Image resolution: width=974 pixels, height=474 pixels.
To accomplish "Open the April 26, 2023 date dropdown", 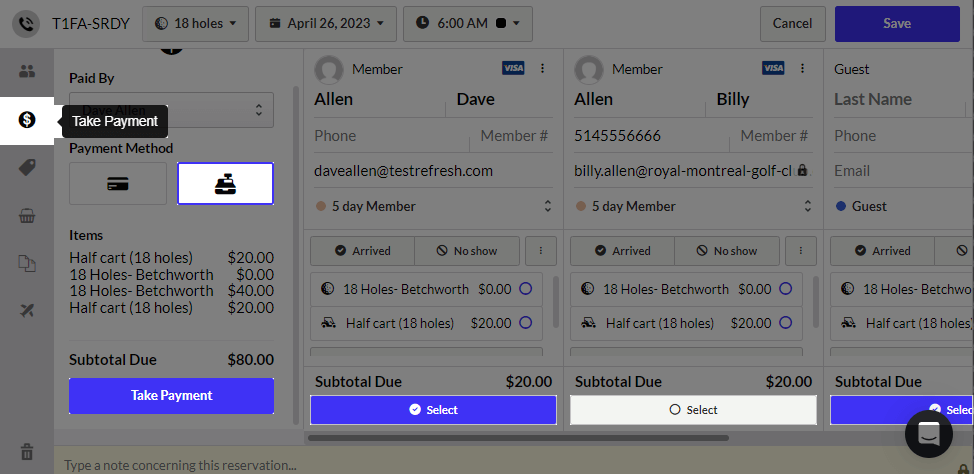I will [x=326, y=24].
